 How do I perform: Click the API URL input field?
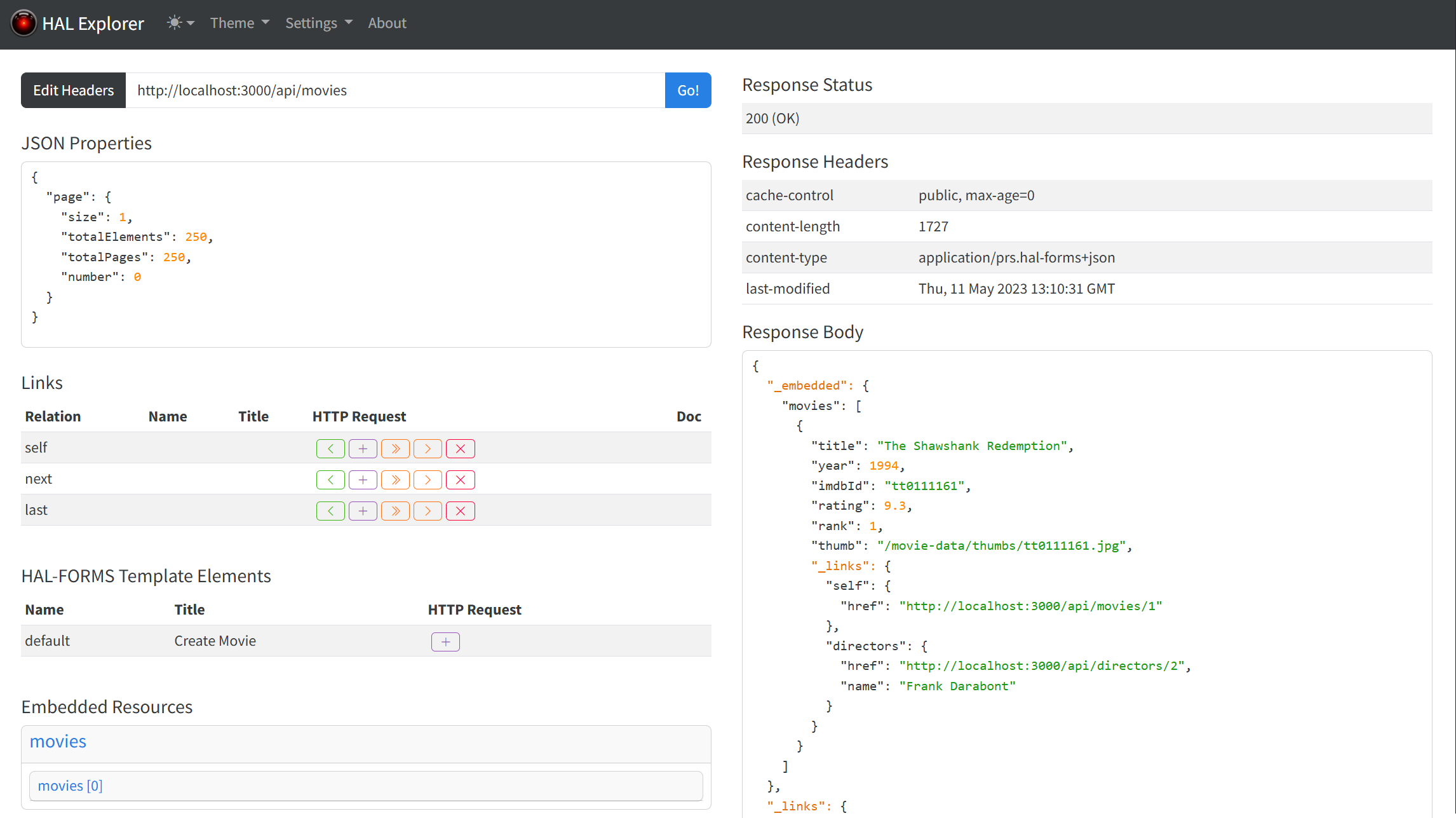394,90
